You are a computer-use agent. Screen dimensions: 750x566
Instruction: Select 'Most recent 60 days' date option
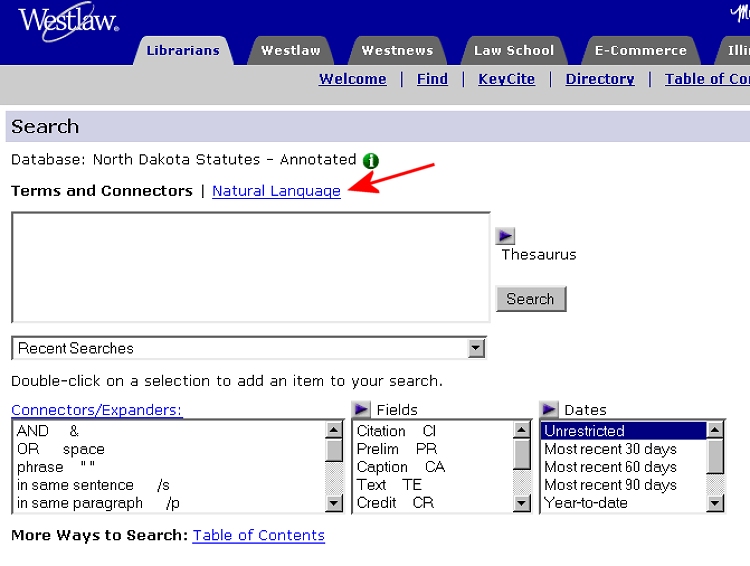(x=624, y=467)
